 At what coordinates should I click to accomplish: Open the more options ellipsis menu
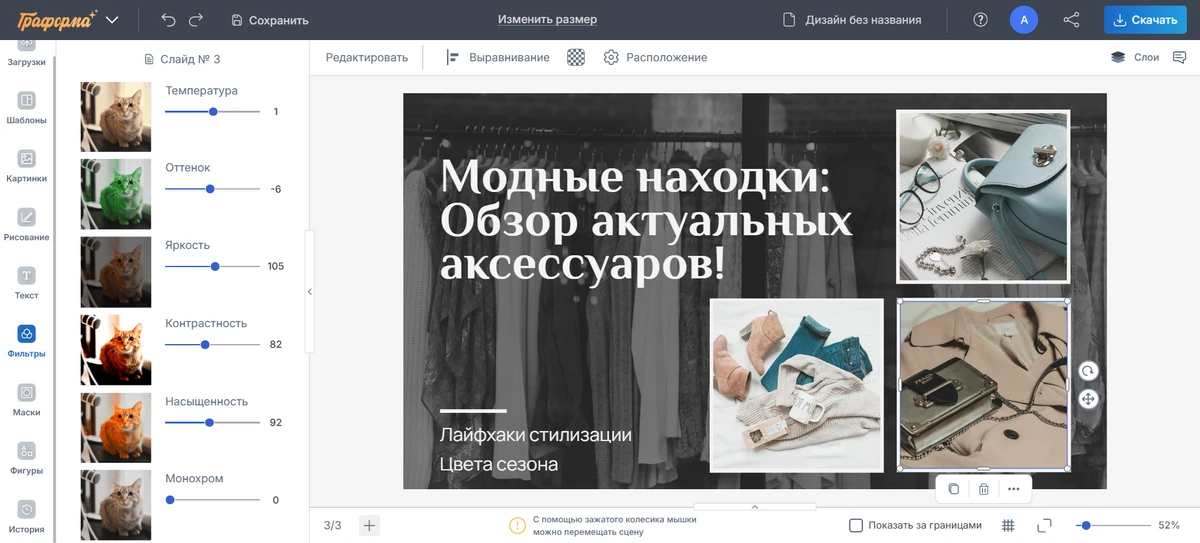tap(1013, 489)
